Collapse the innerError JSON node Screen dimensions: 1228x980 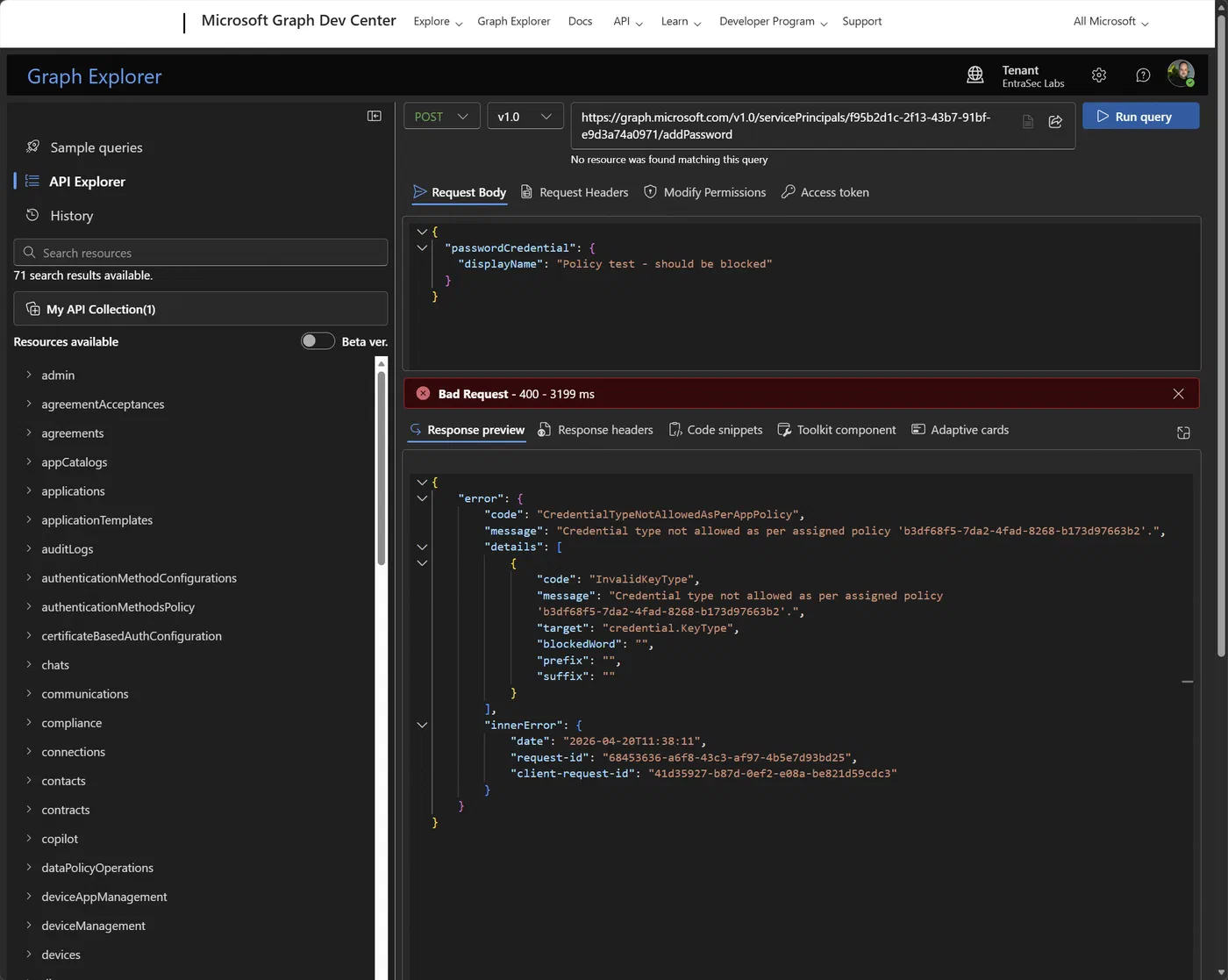click(x=422, y=725)
